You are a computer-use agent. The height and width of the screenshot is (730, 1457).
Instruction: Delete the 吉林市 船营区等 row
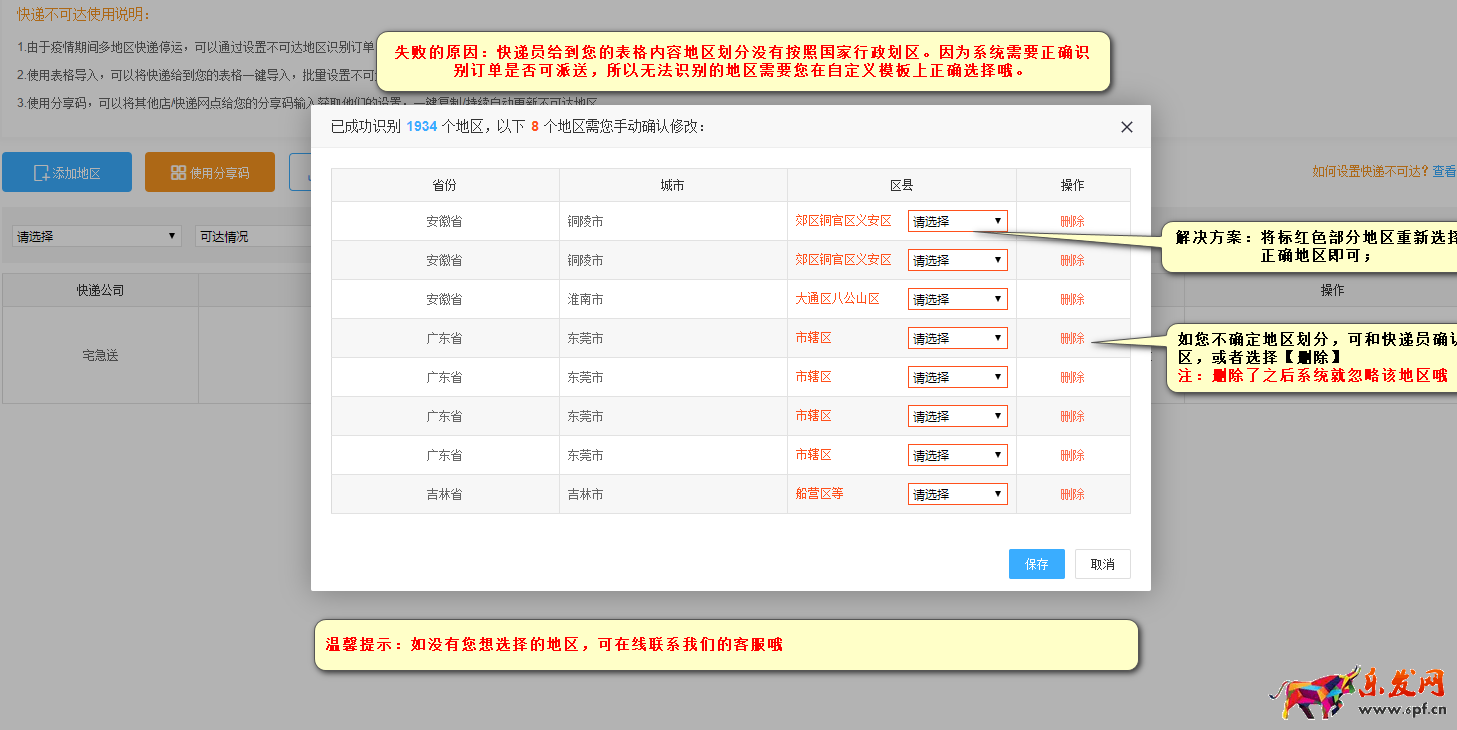pos(1072,494)
